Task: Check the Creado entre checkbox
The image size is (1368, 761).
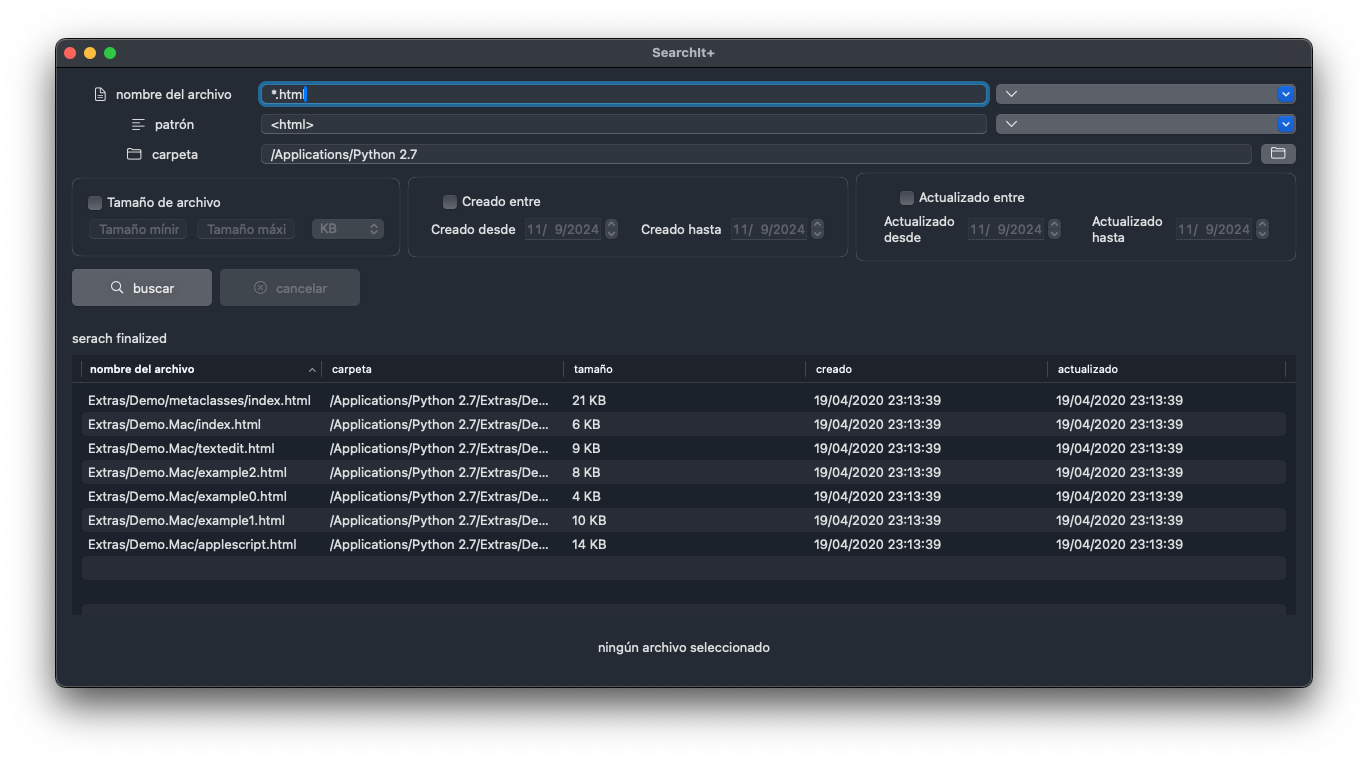Action: [449, 201]
